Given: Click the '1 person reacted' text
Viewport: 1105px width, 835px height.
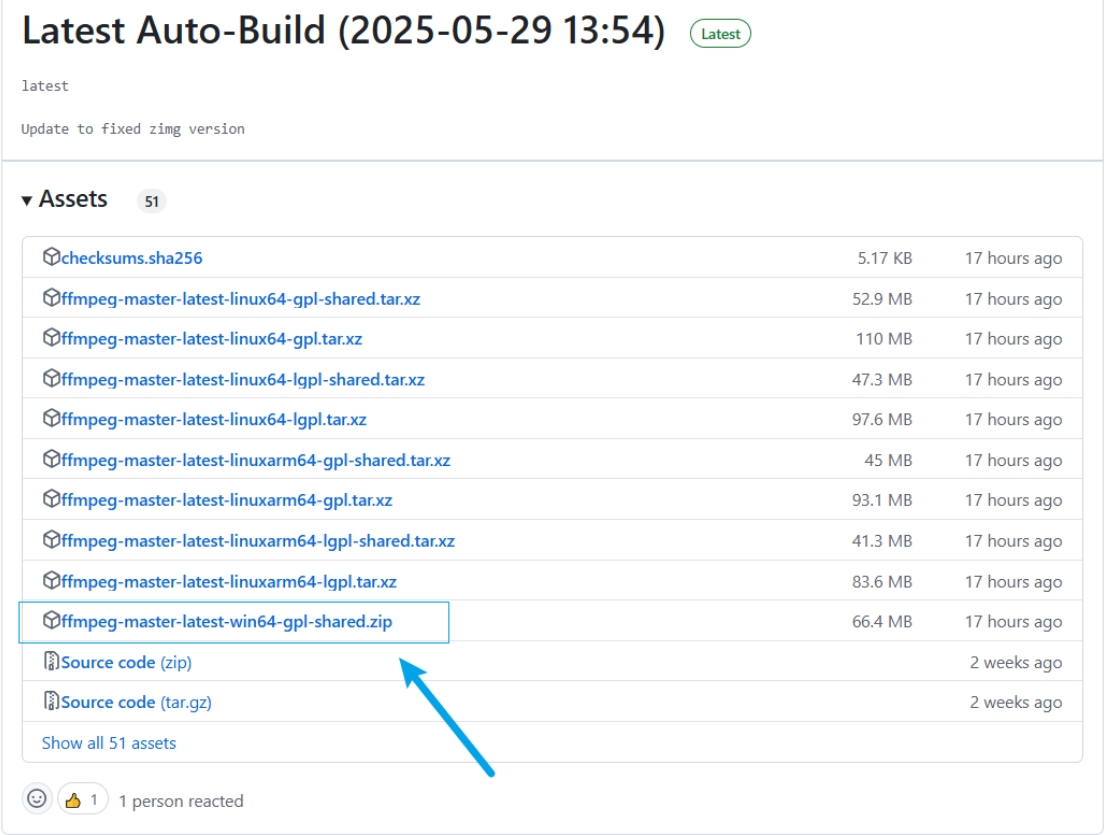Looking at the screenshot, I should [181, 801].
